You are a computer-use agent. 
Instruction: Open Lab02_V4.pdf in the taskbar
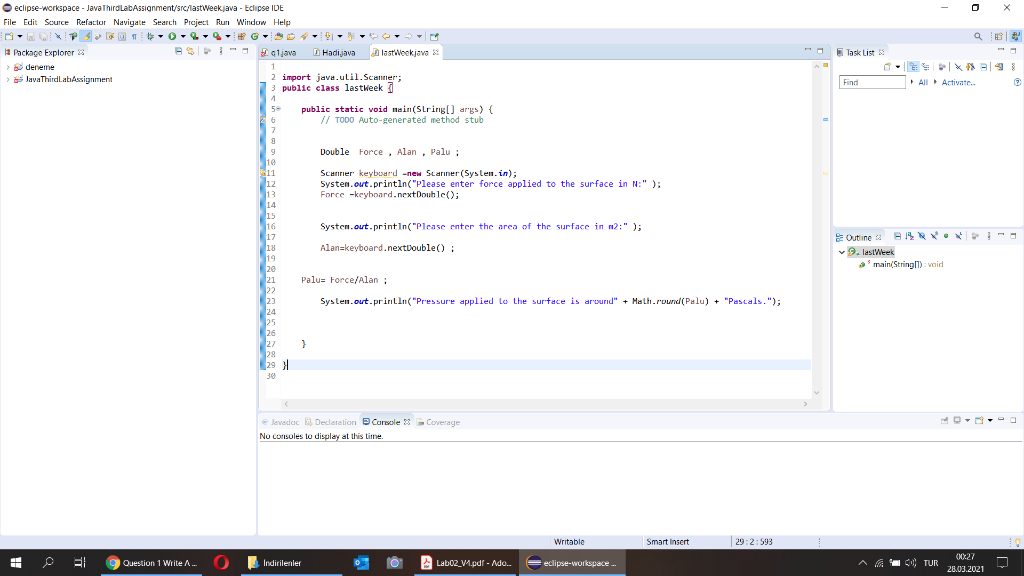point(466,562)
